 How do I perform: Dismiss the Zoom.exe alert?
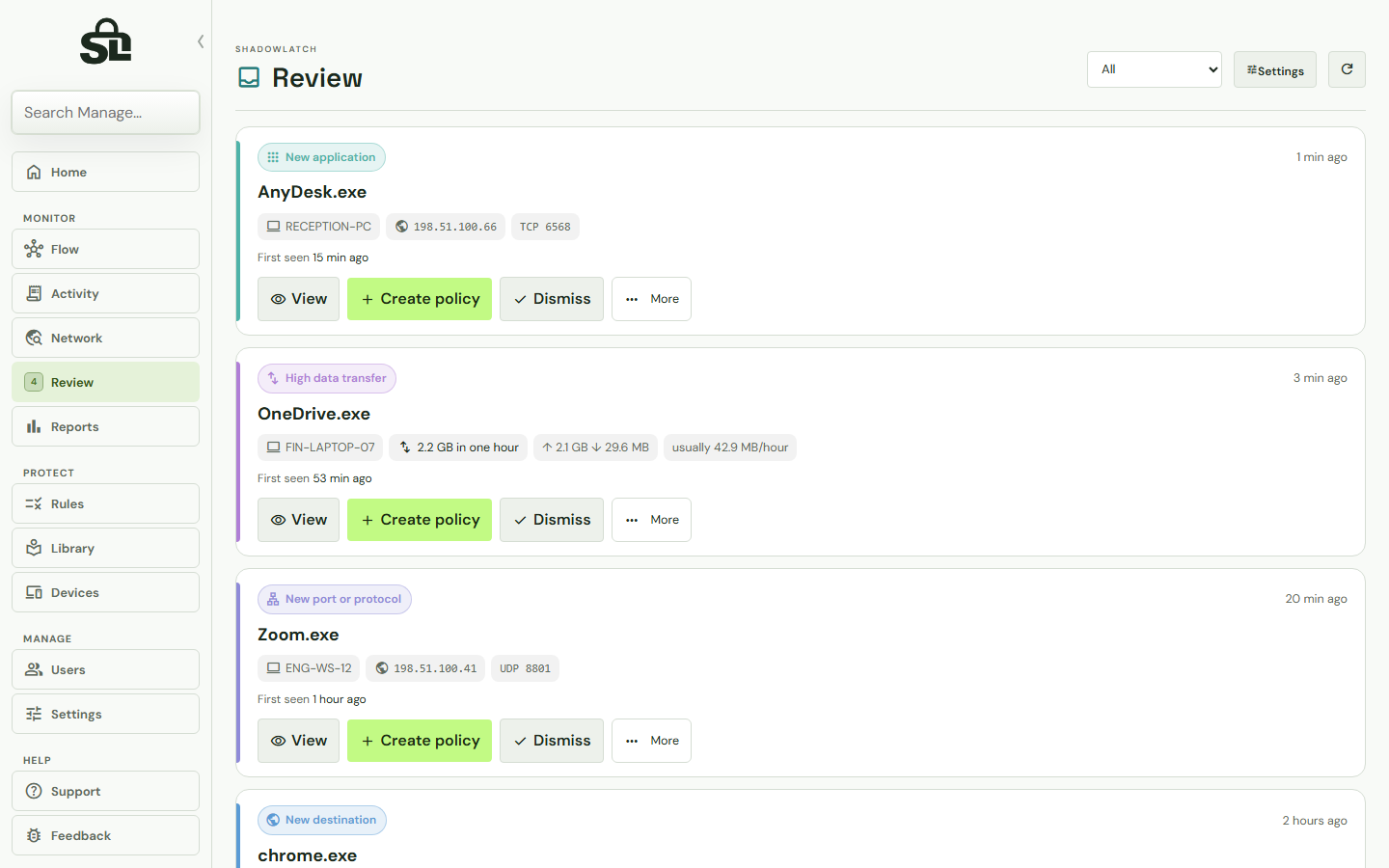(552, 741)
